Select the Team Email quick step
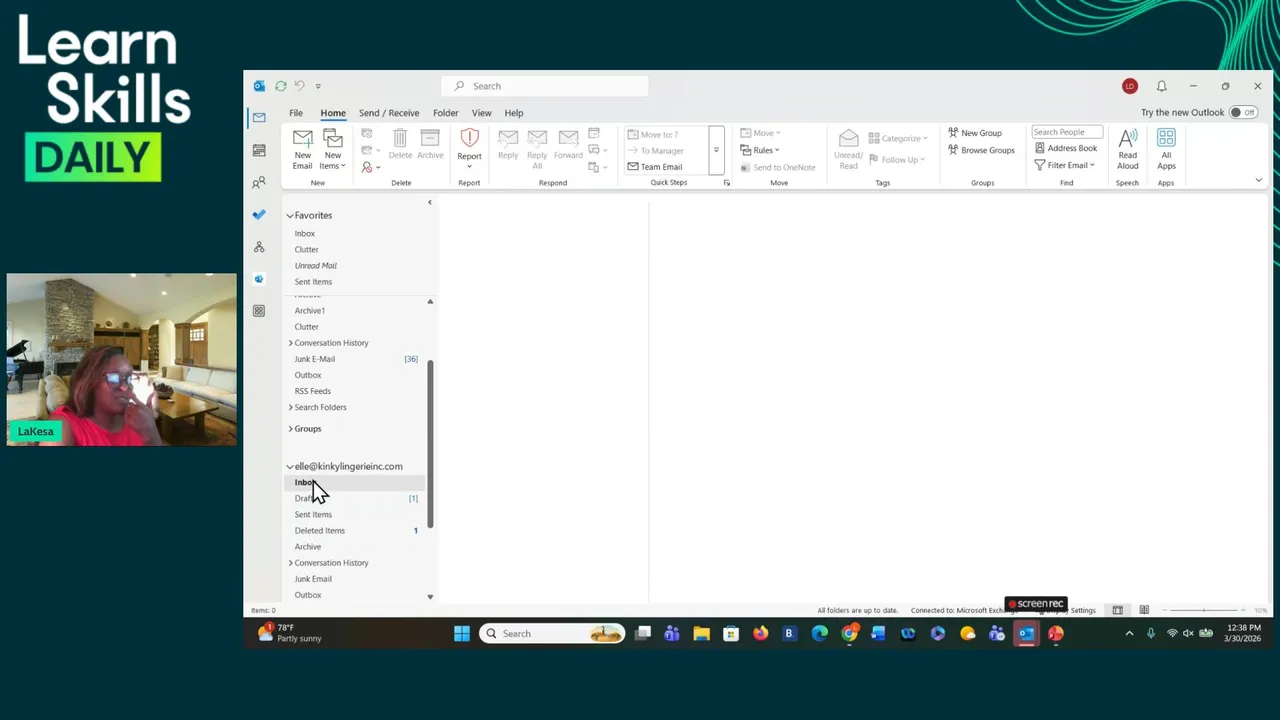The width and height of the screenshot is (1280, 720). click(655, 167)
